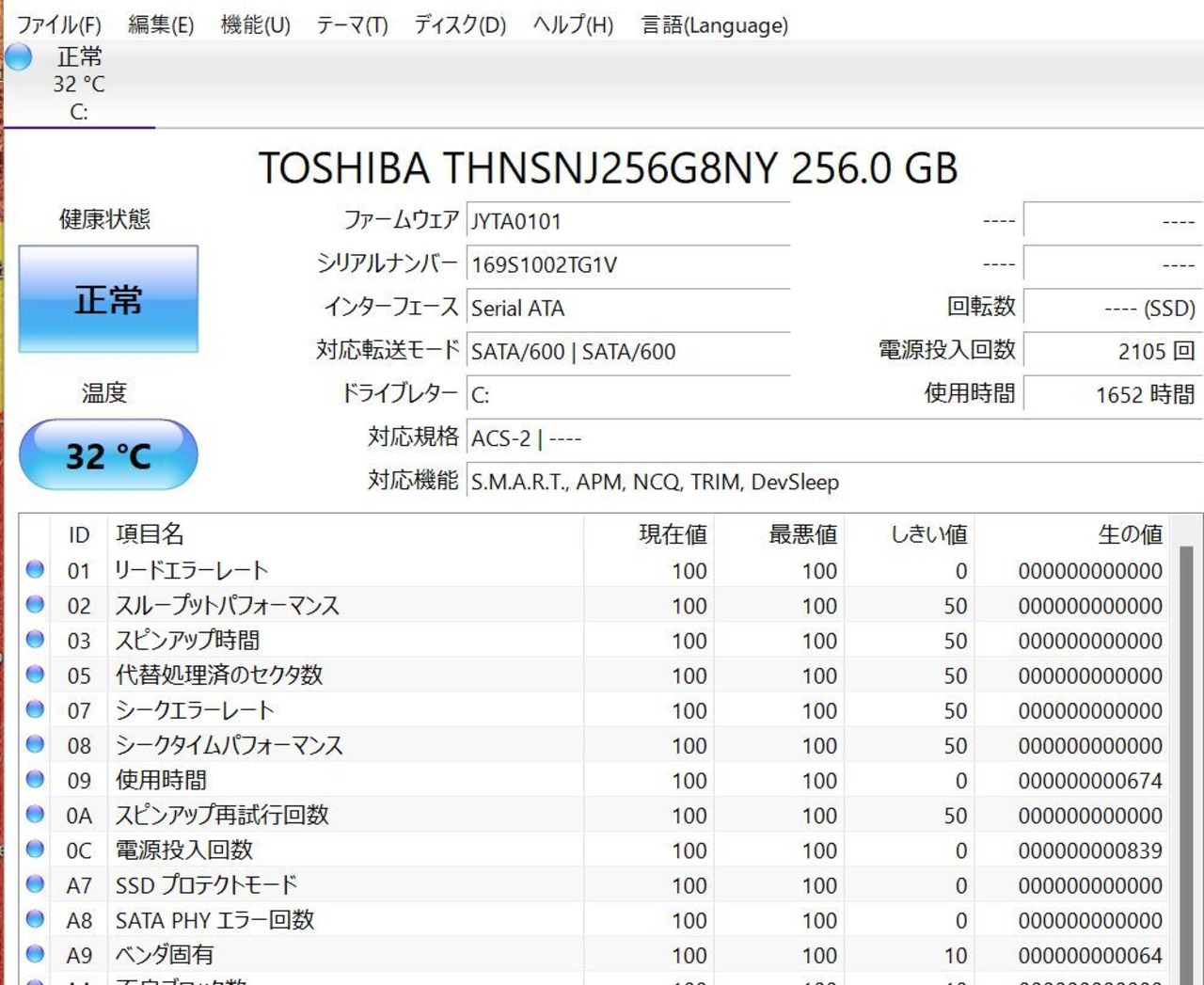This screenshot has height=985, width=1204.
Task: Click status circle for row 09 power-on hours
Action: pos(35,779)
